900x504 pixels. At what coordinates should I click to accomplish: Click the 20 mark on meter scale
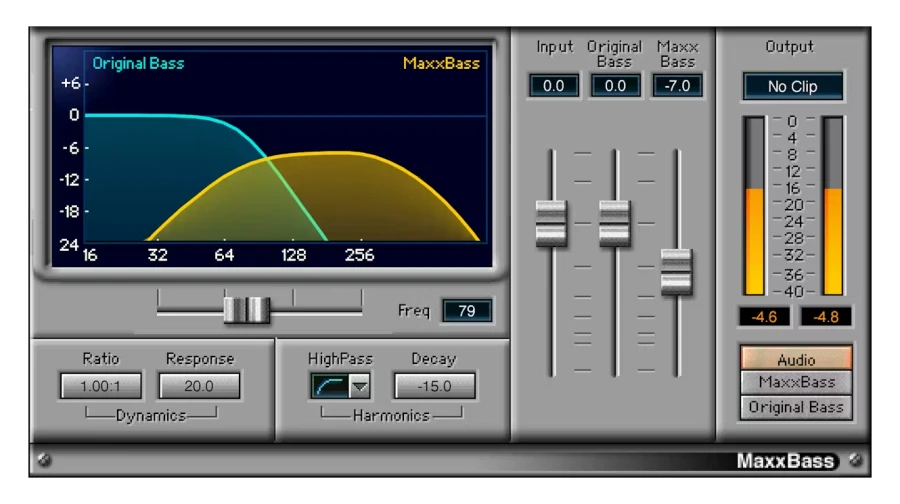click(x=793, y=205)
